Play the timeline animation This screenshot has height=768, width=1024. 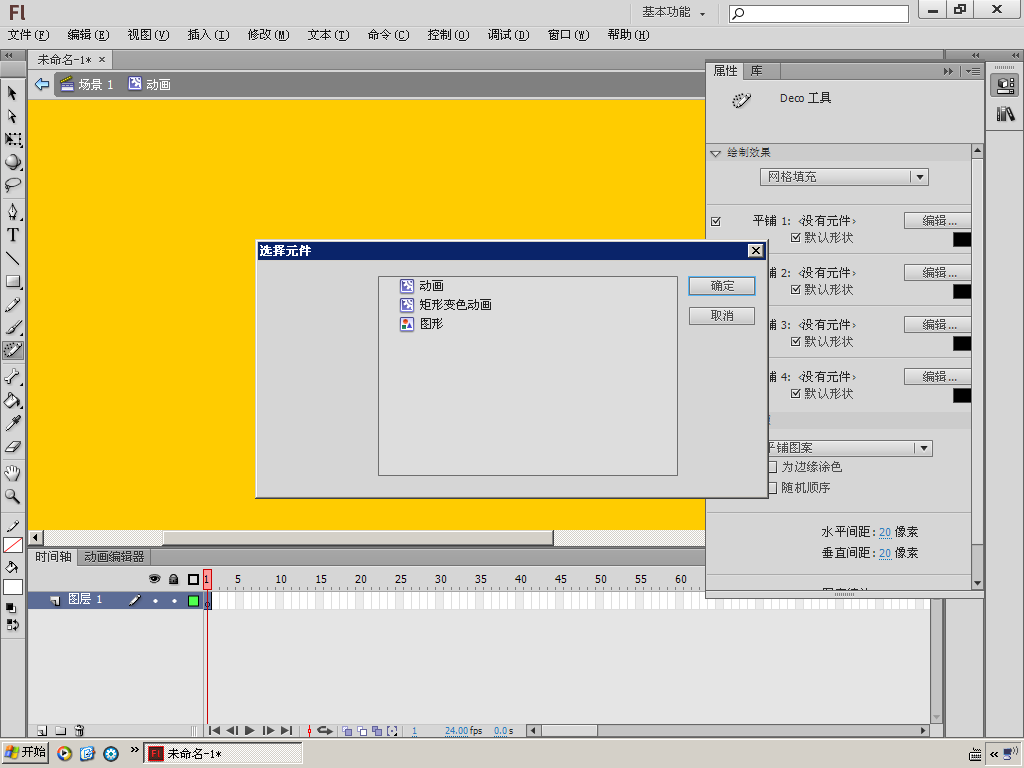tap(249, 731)
